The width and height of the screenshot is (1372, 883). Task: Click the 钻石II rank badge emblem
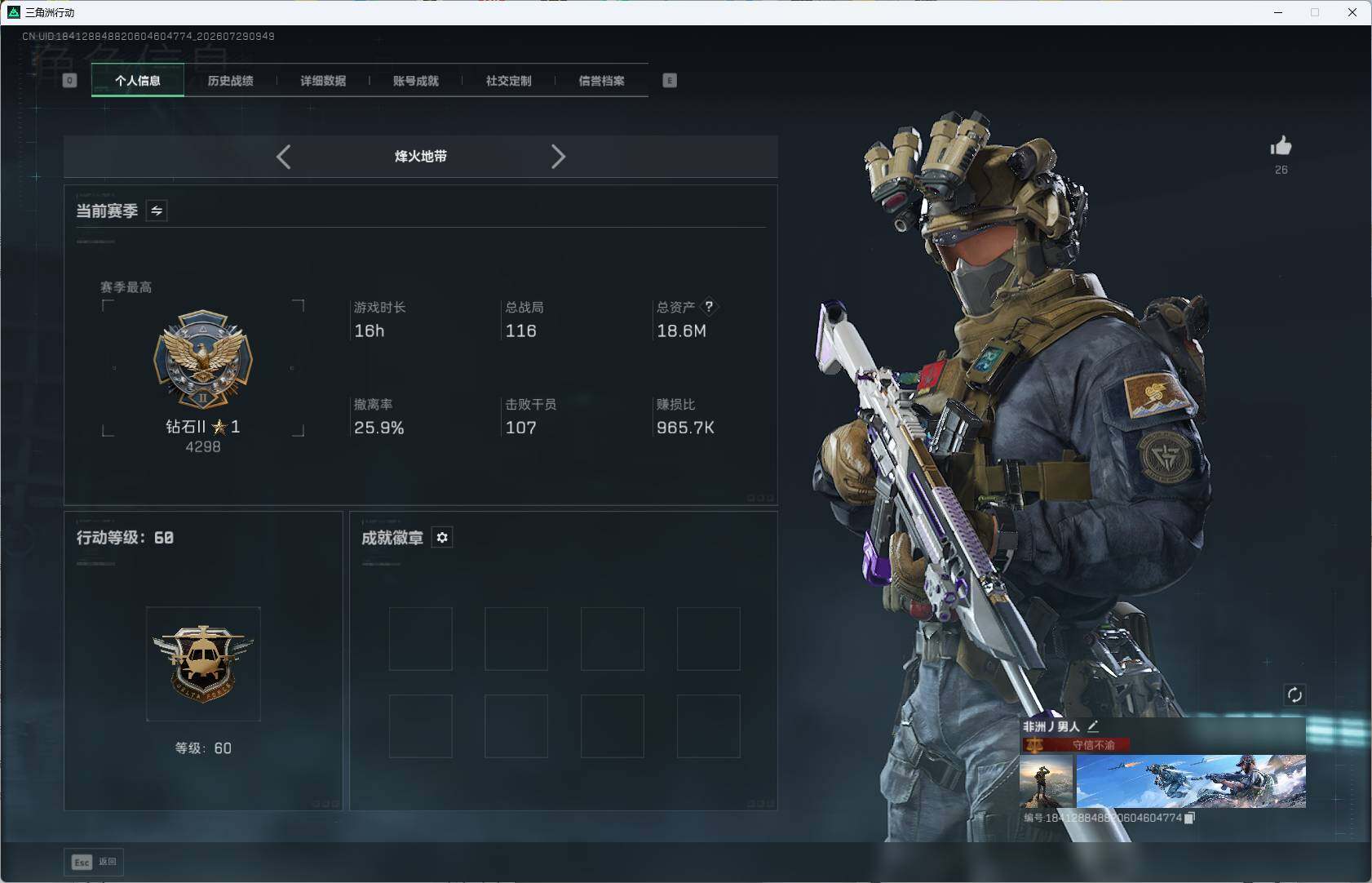(203, 359)
